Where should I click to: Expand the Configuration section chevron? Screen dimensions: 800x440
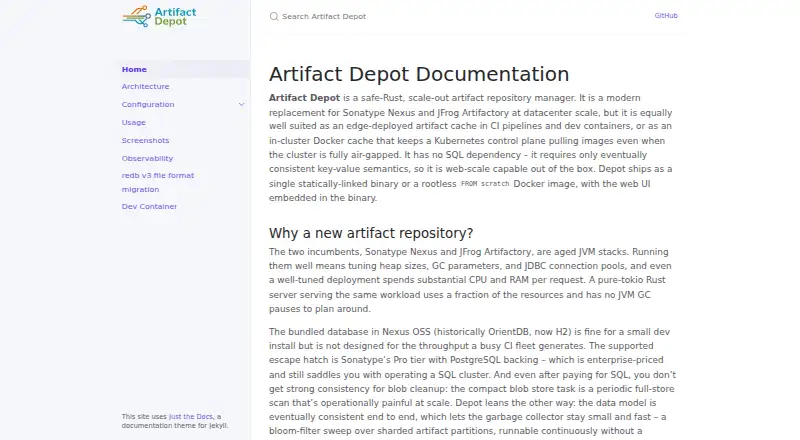point(241,105)
